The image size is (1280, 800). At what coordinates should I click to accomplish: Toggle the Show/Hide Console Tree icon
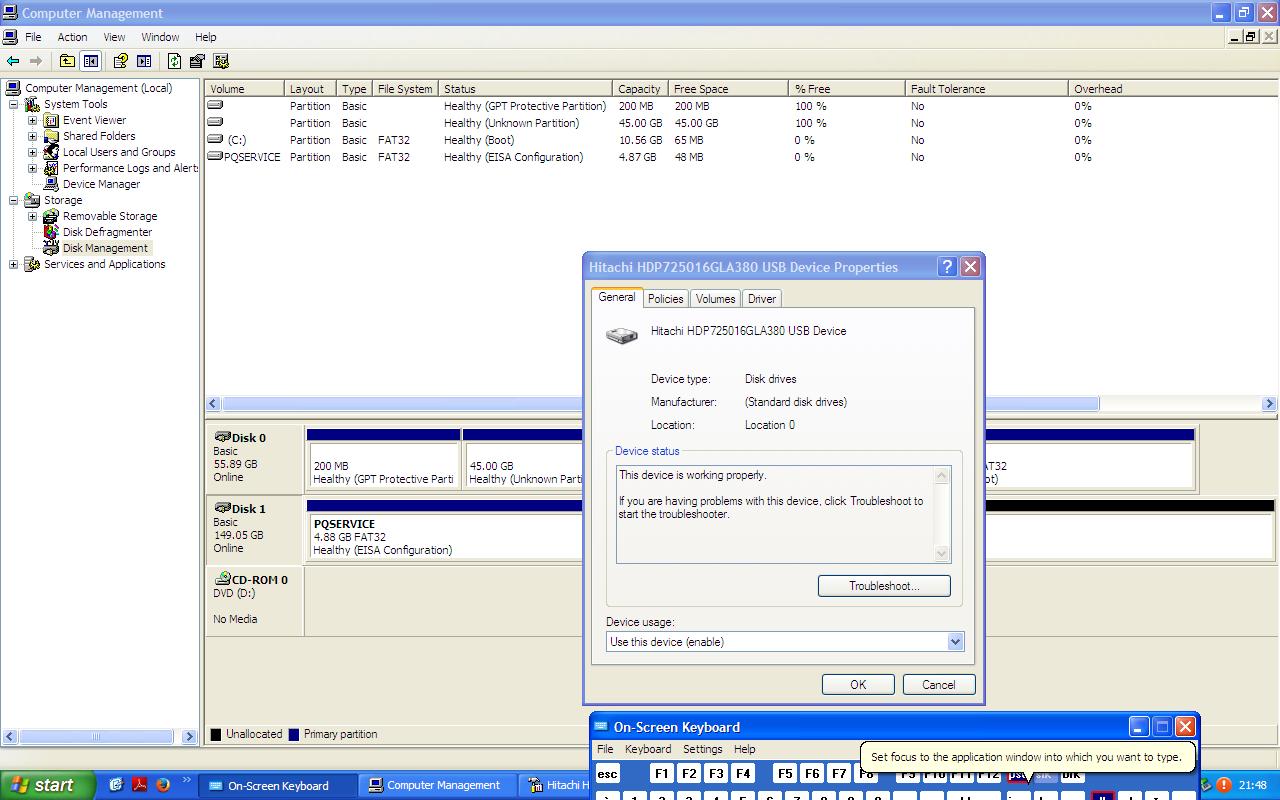click(x=91, y=61)
